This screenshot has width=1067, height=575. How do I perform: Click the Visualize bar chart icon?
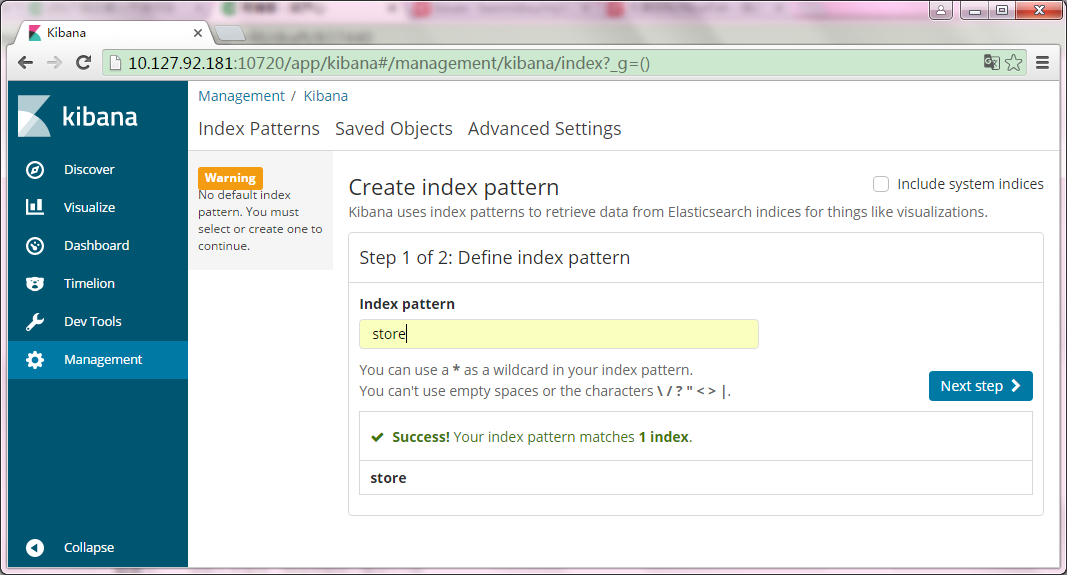pyautogui.click(x=35, y=207)
